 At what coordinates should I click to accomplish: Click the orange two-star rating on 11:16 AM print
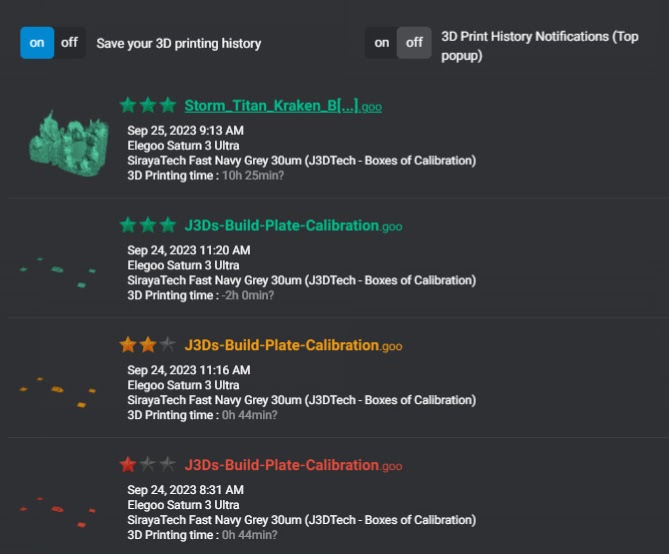point(148,345)
